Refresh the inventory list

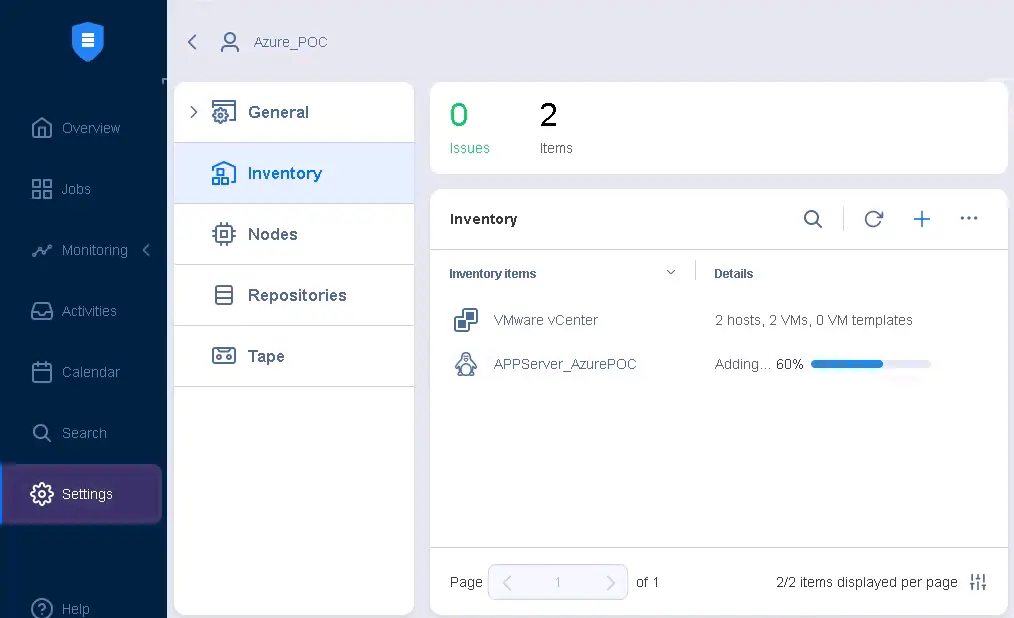[874, 219]
